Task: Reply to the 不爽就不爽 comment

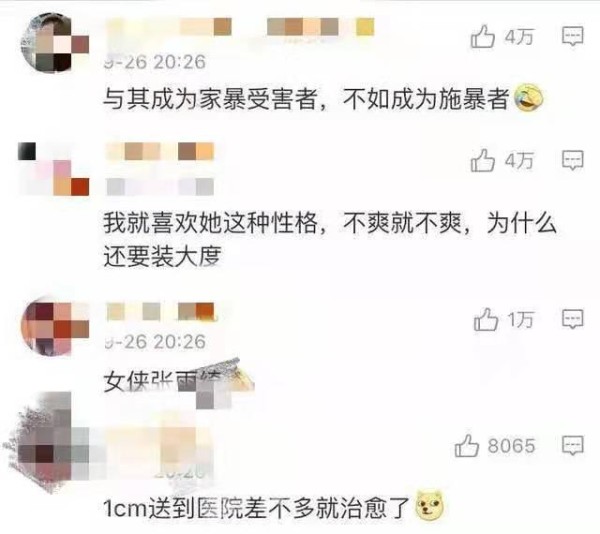Action: [x=572, y=160]
